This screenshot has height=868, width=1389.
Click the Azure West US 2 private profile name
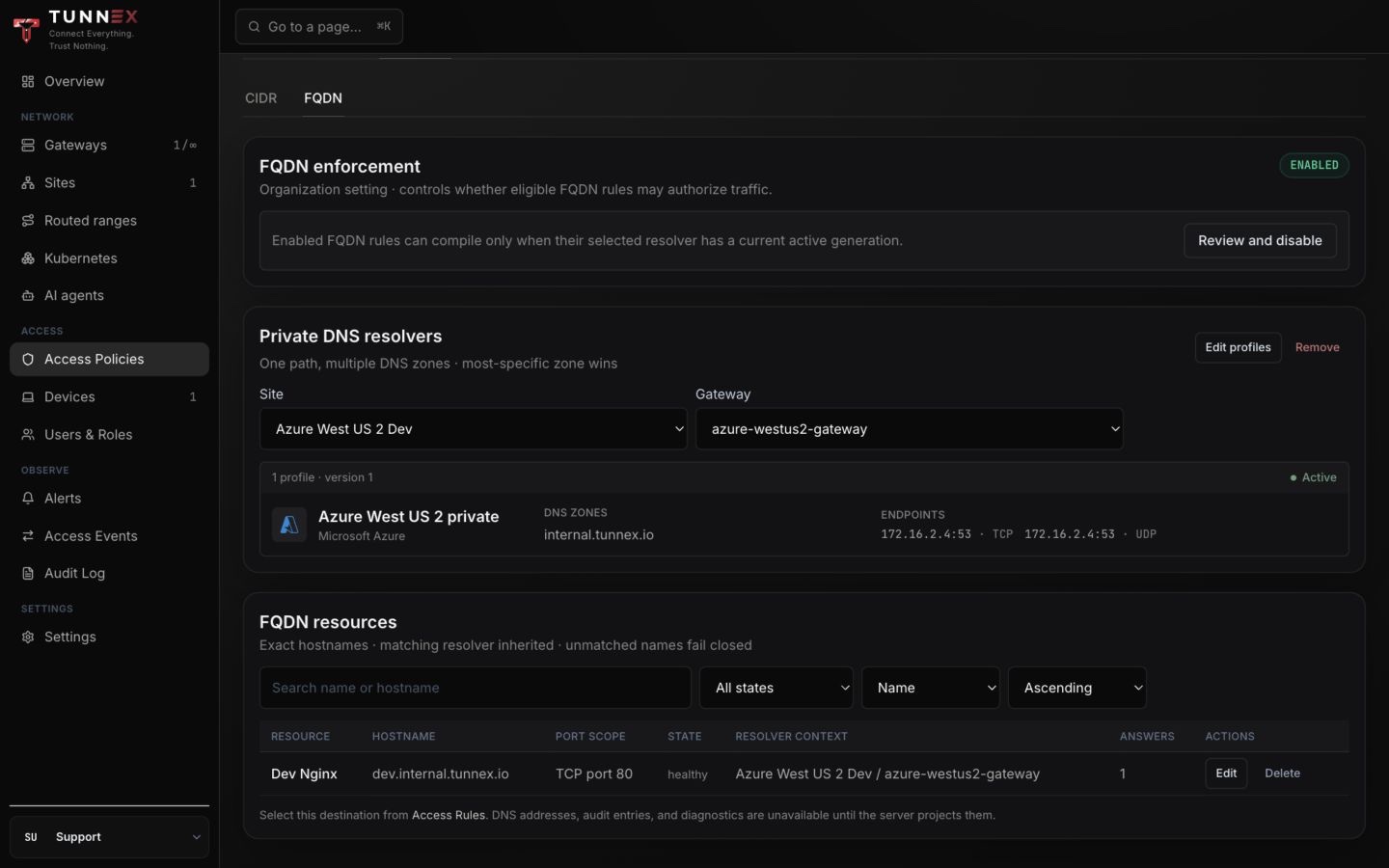(409, 517)
